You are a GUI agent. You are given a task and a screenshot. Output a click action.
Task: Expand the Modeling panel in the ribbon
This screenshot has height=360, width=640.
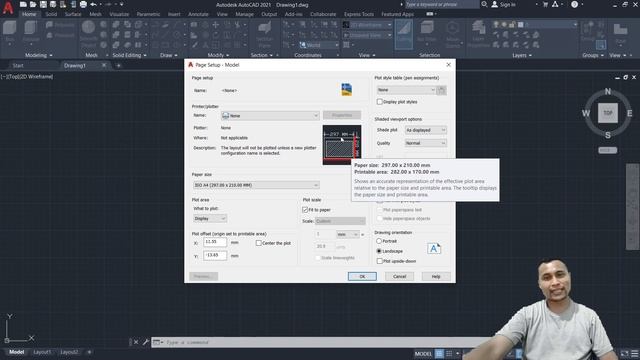pyautogui.click(x=39, y=55)
